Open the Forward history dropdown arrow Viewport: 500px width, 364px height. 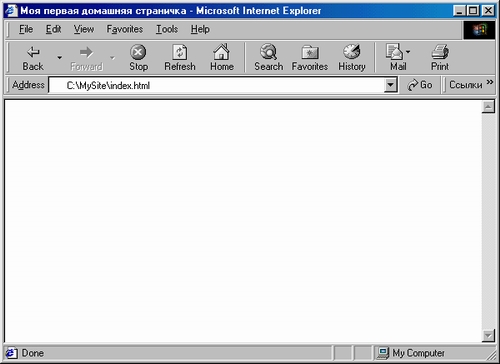coord(112,58)
